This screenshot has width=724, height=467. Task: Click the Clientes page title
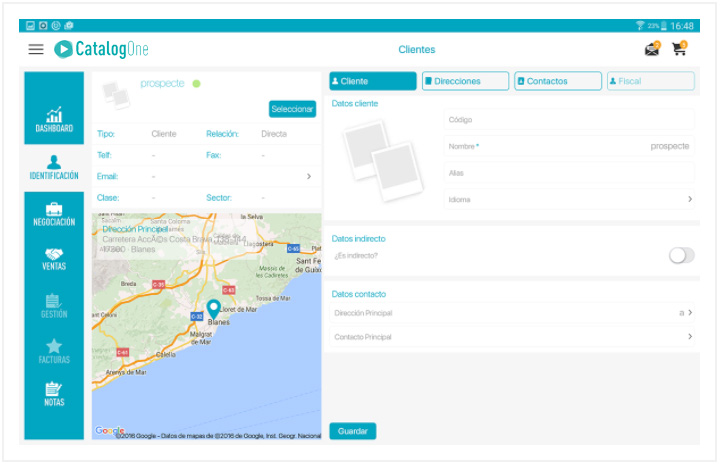click(417, 49)
